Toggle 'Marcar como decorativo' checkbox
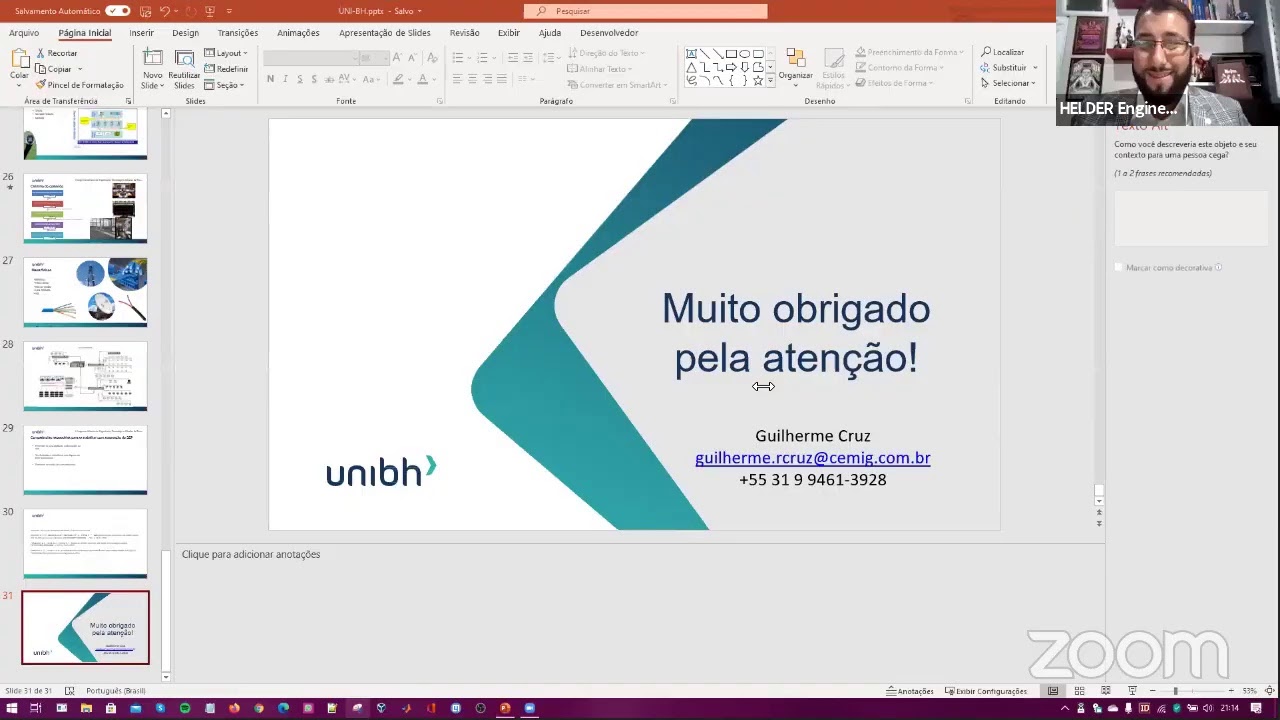1280x720 pixels. click(1119, 268)
